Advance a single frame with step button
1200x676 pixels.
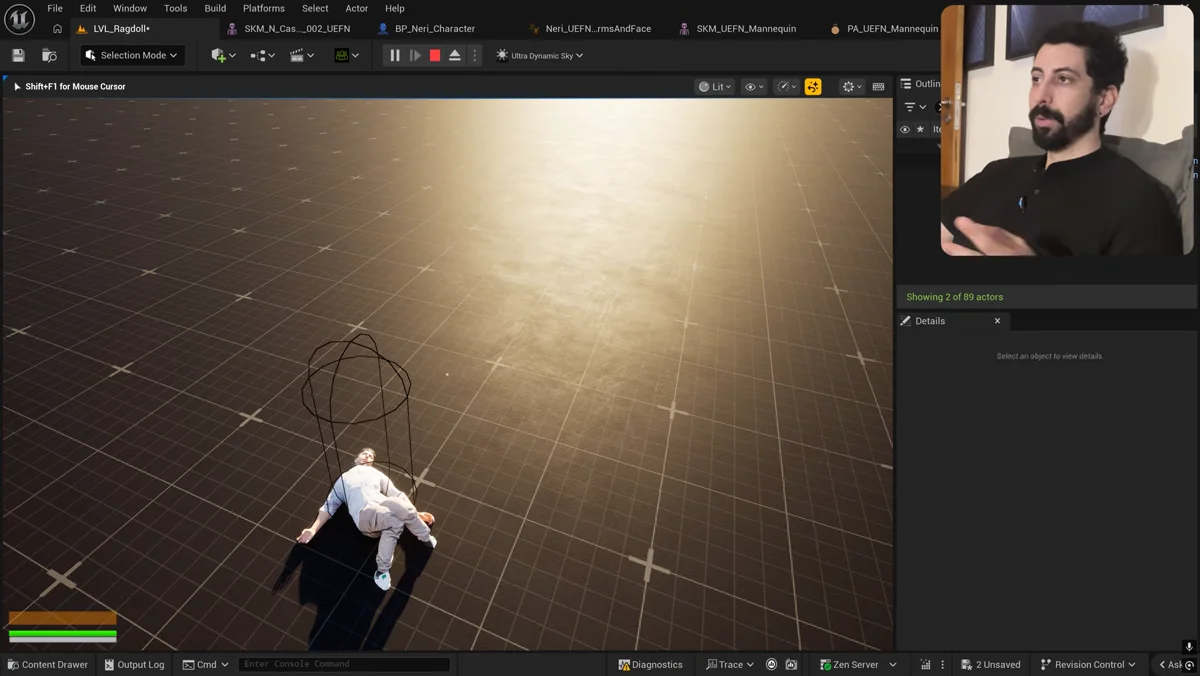(x=415, y=56)
